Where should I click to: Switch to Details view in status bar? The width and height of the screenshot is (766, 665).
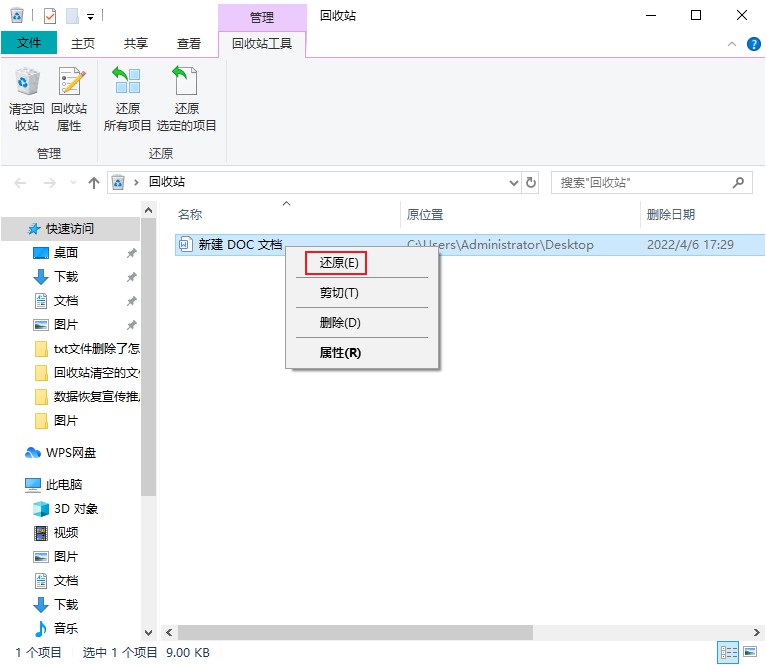click(x=729, y=652)
